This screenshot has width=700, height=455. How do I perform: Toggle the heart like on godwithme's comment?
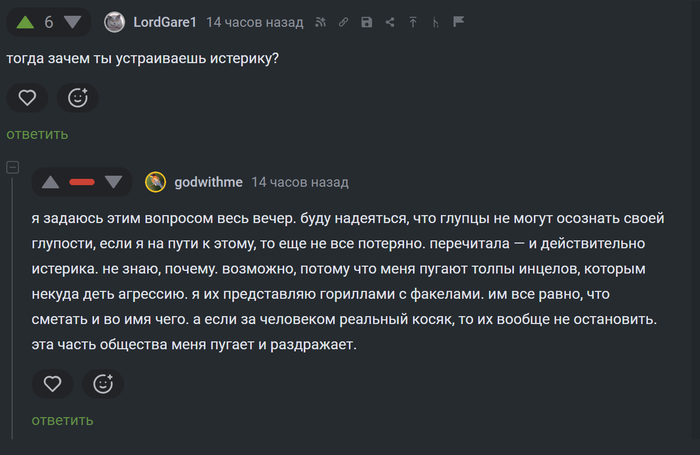point(53,383)
